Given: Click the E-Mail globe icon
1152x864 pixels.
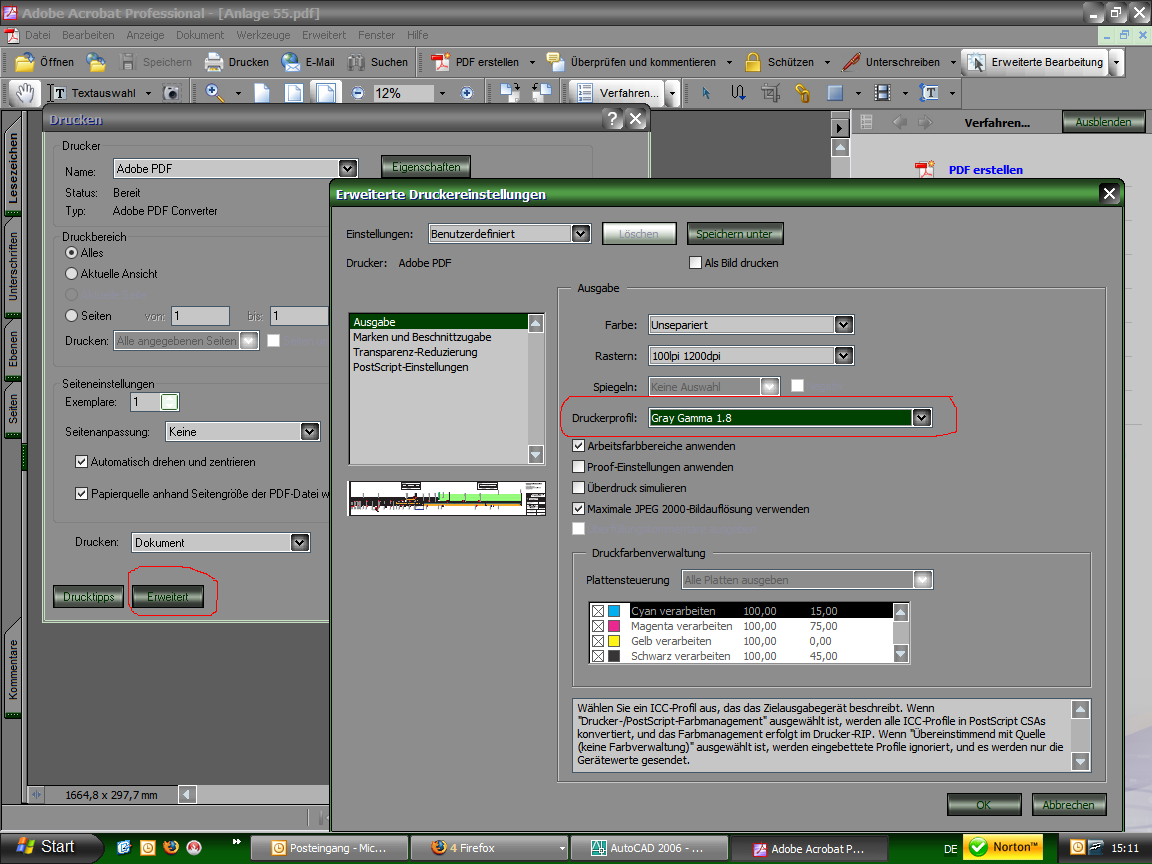Looking at the screenshot, I should (x=291, y=62).
